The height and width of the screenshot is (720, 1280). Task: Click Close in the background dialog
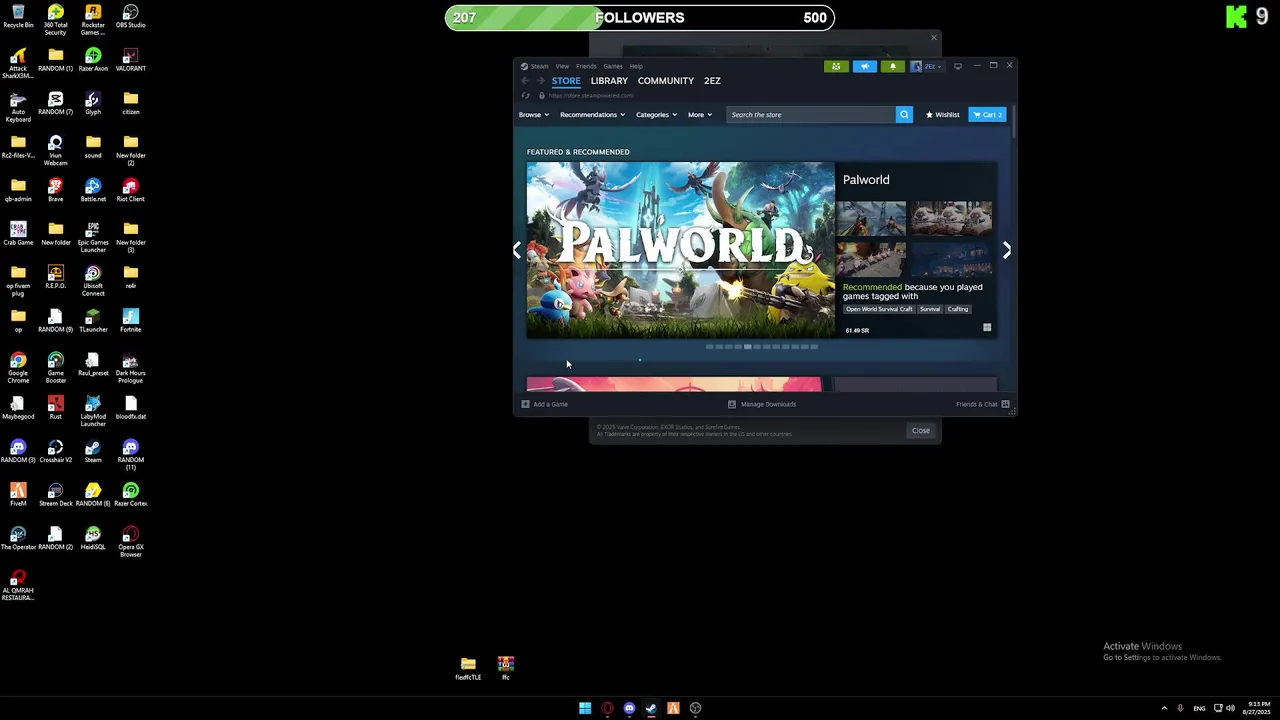[921, 431]
